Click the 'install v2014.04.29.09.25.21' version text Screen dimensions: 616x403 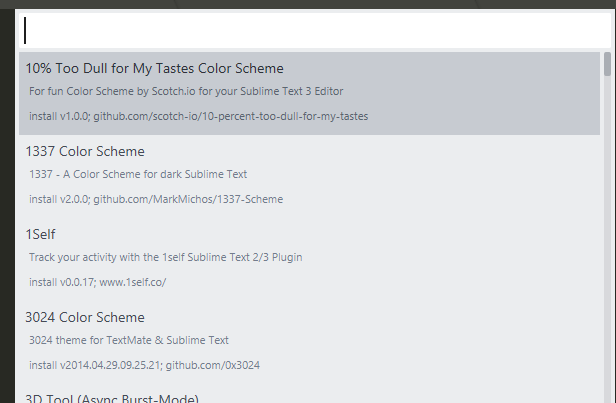94,365
